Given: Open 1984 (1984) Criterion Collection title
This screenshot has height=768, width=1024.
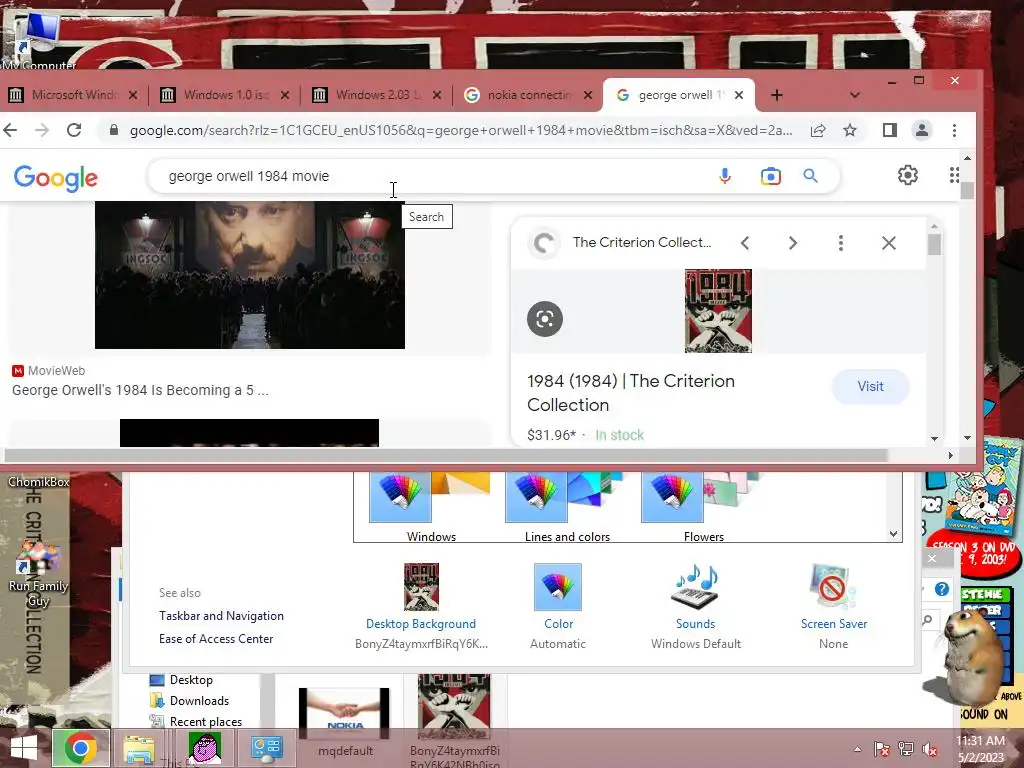Looking at the screenshot, I should click(x=631, y=392).
